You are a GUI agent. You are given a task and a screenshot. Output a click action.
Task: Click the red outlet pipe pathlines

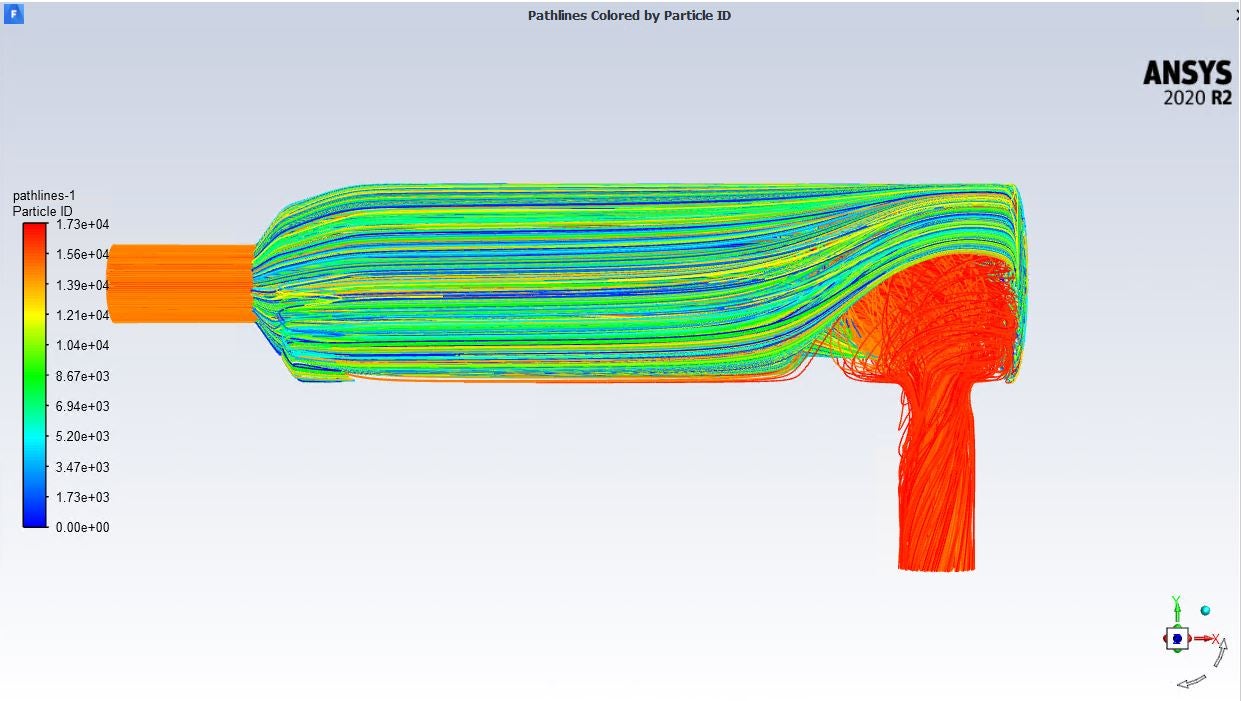tap(936, 480)
